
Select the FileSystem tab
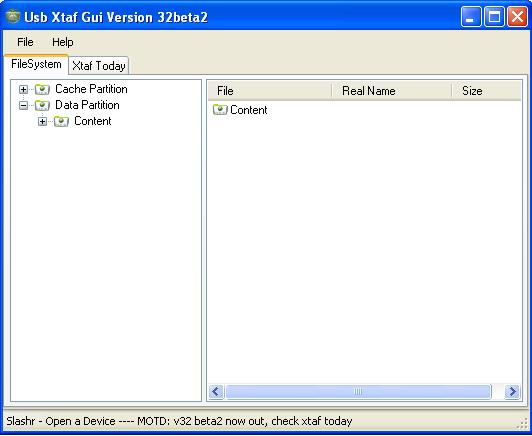tap(36, 64)
